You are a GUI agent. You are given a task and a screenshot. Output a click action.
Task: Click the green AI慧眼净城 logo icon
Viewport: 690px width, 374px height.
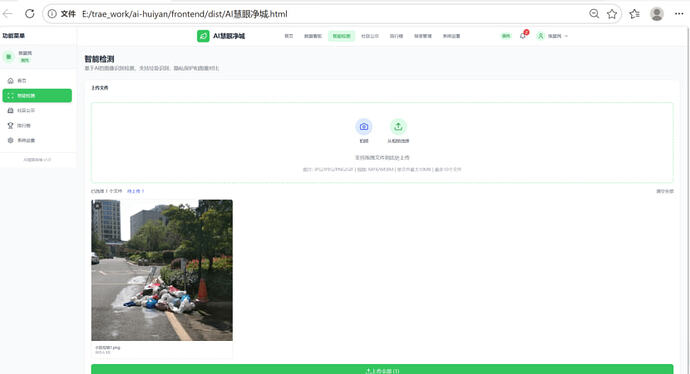point(203,36)
